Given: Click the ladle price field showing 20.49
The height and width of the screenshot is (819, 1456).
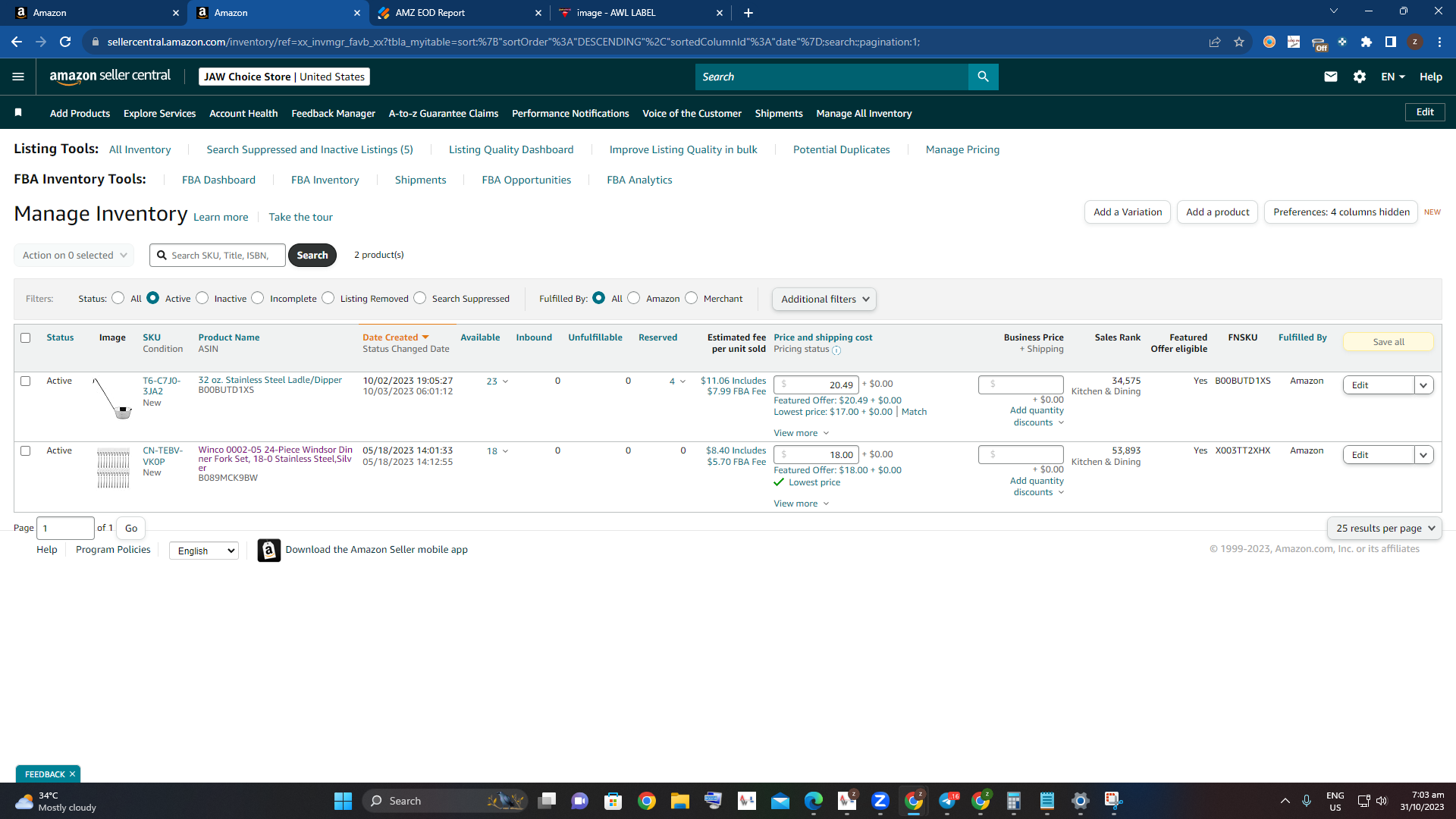Looking at the screenshot, I should [816, 384].
